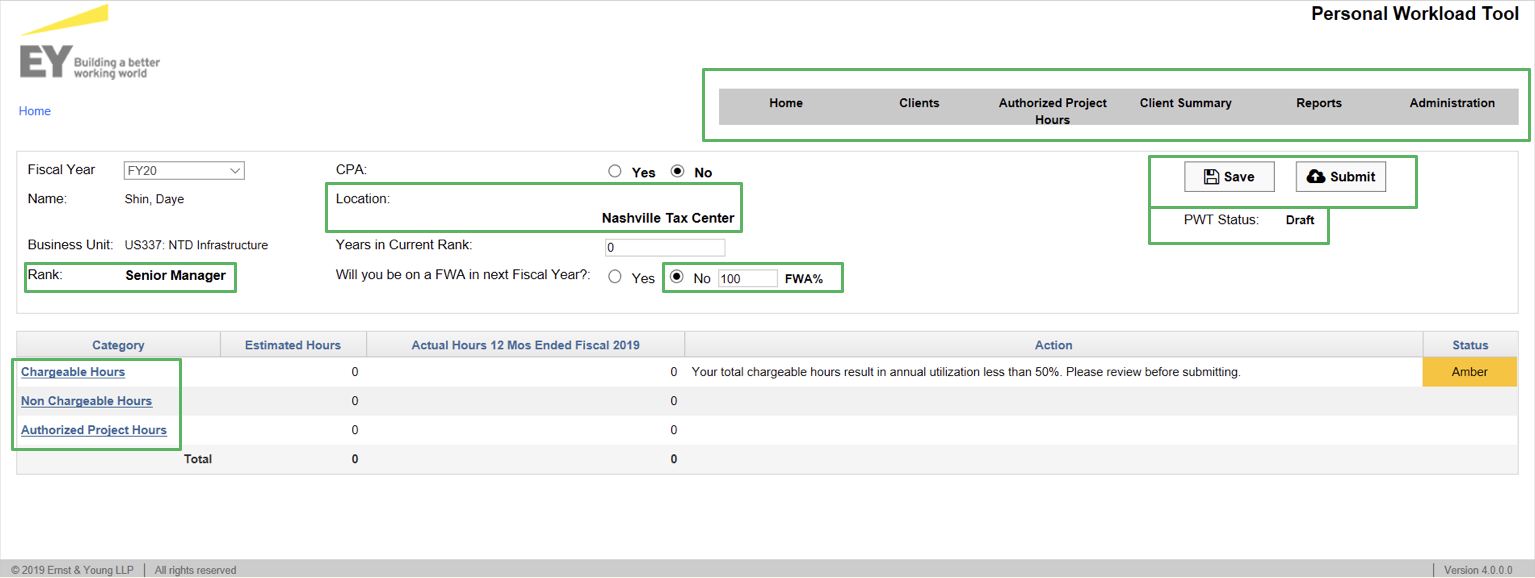Click the Nashville Tax Center location text
The height and width of the screenshot is (578, 1535).
(668, 218)
